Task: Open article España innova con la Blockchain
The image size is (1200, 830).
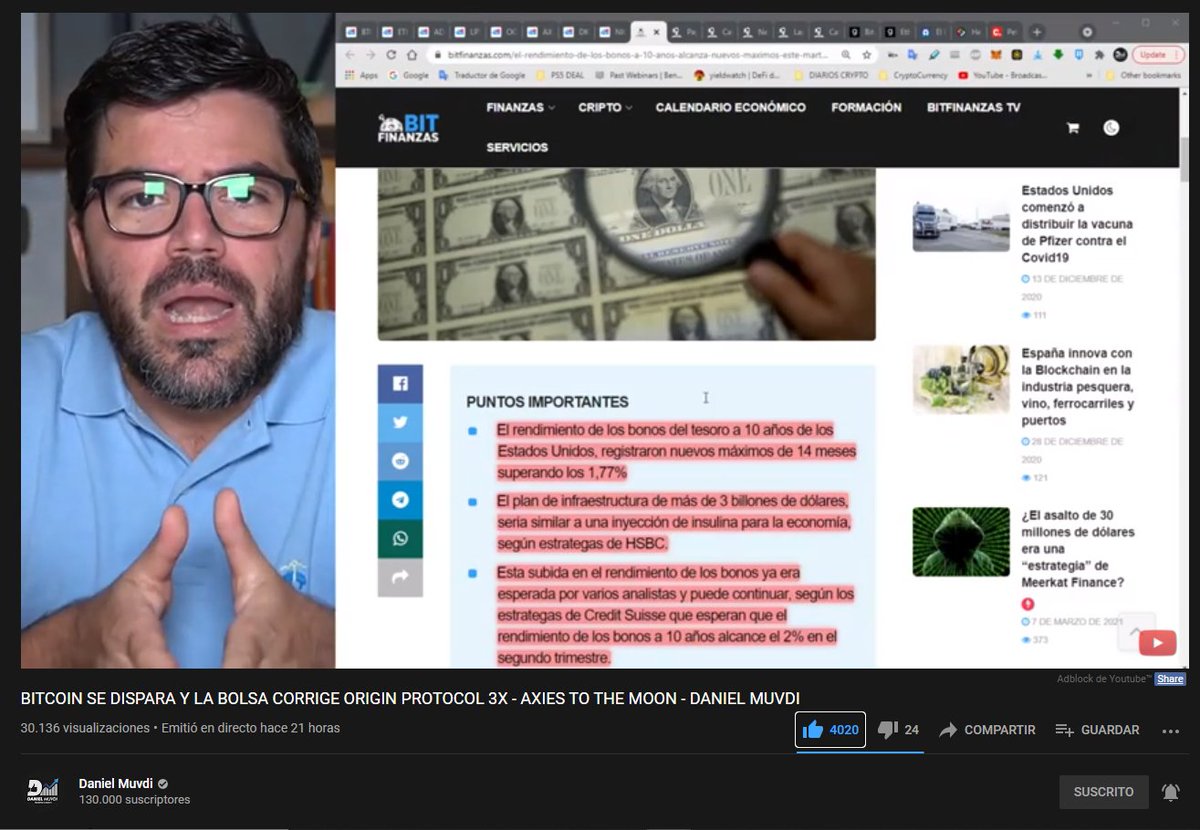Action: coord(1078,387)
